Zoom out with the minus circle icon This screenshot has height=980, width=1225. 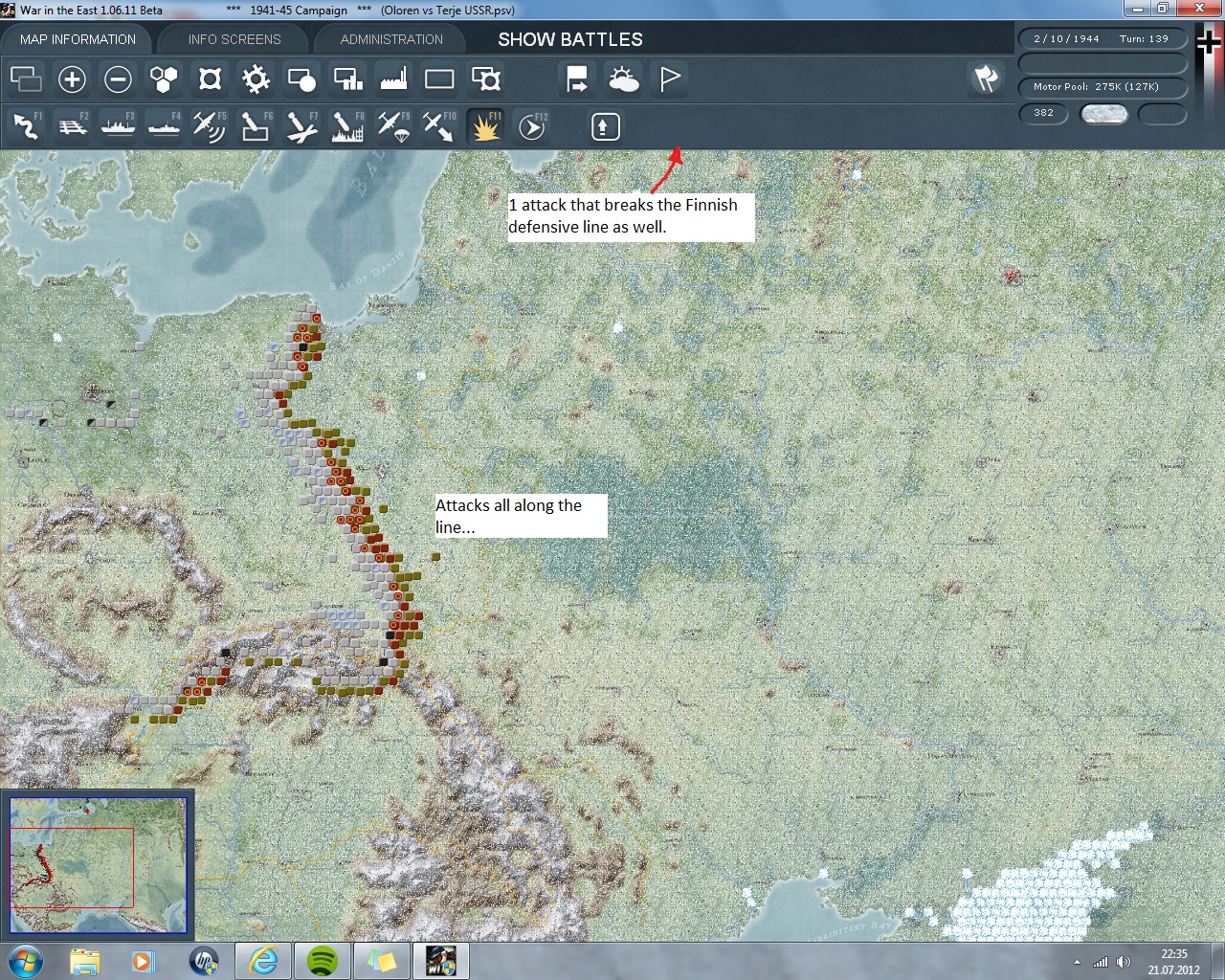pos(118,78)
